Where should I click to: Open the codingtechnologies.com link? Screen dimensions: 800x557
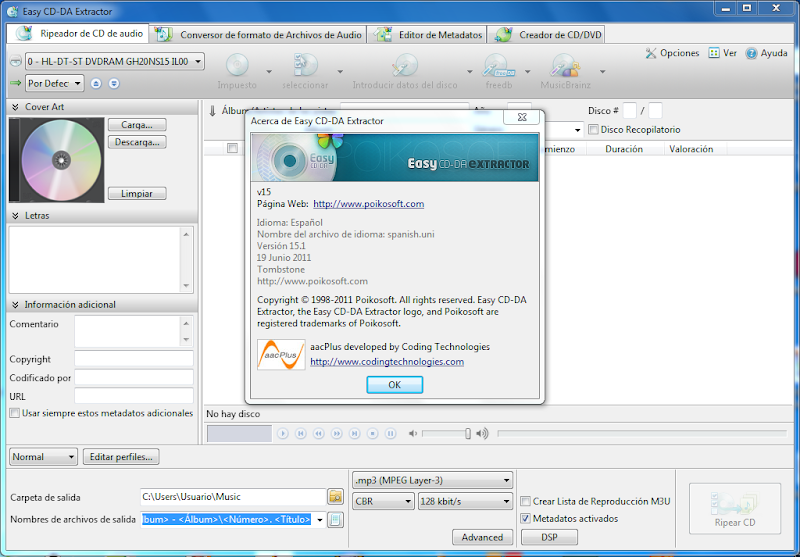387,362
